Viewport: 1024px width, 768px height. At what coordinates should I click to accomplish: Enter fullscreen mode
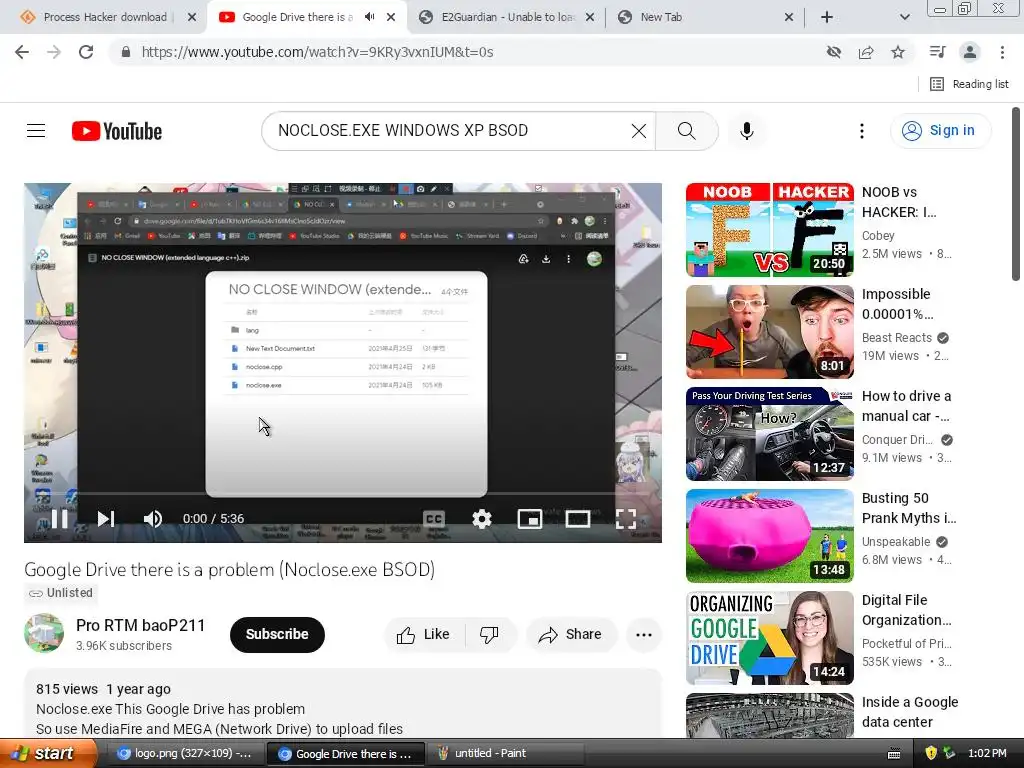click(626, 519)
